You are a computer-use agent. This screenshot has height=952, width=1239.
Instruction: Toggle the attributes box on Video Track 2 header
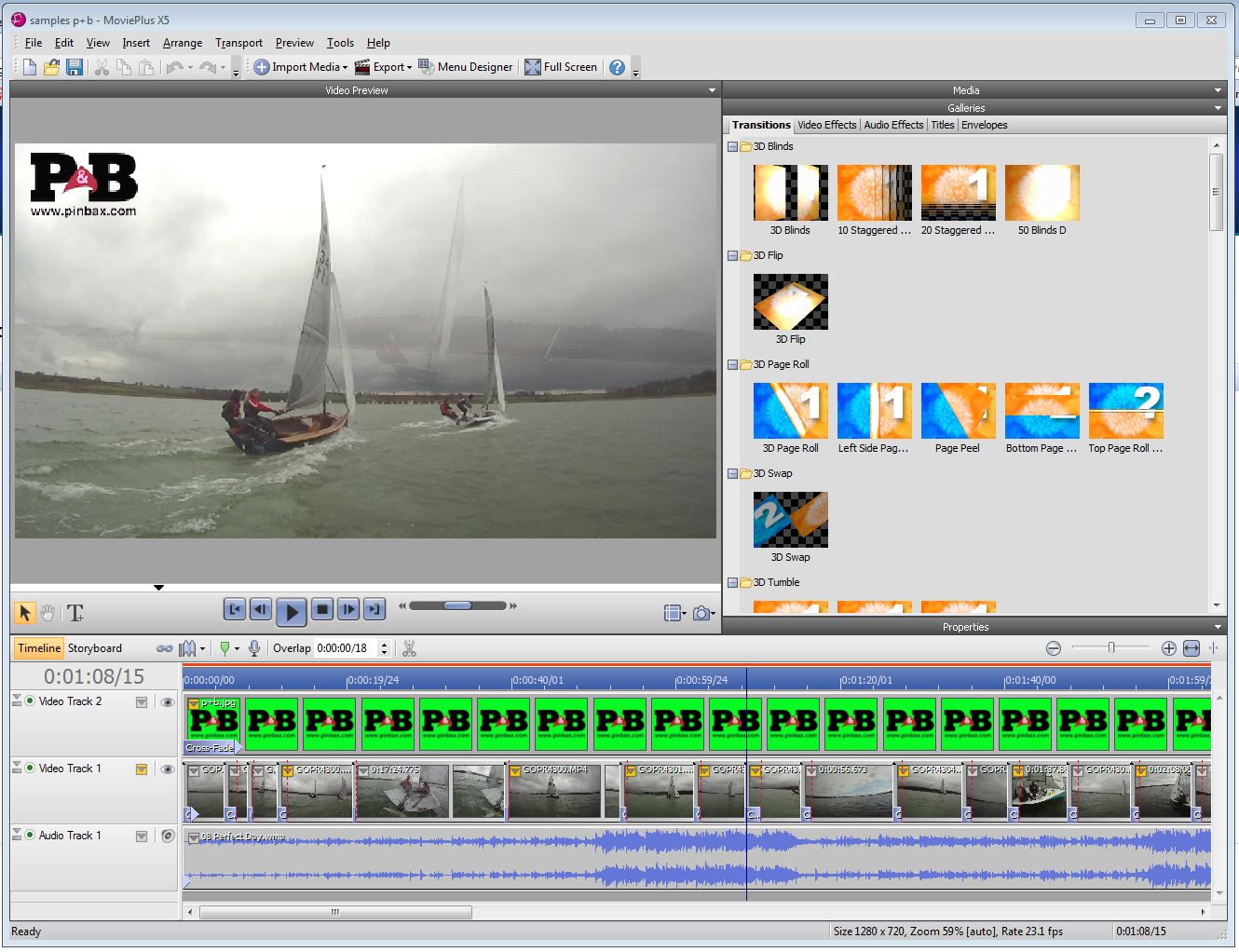coord(142,702)
